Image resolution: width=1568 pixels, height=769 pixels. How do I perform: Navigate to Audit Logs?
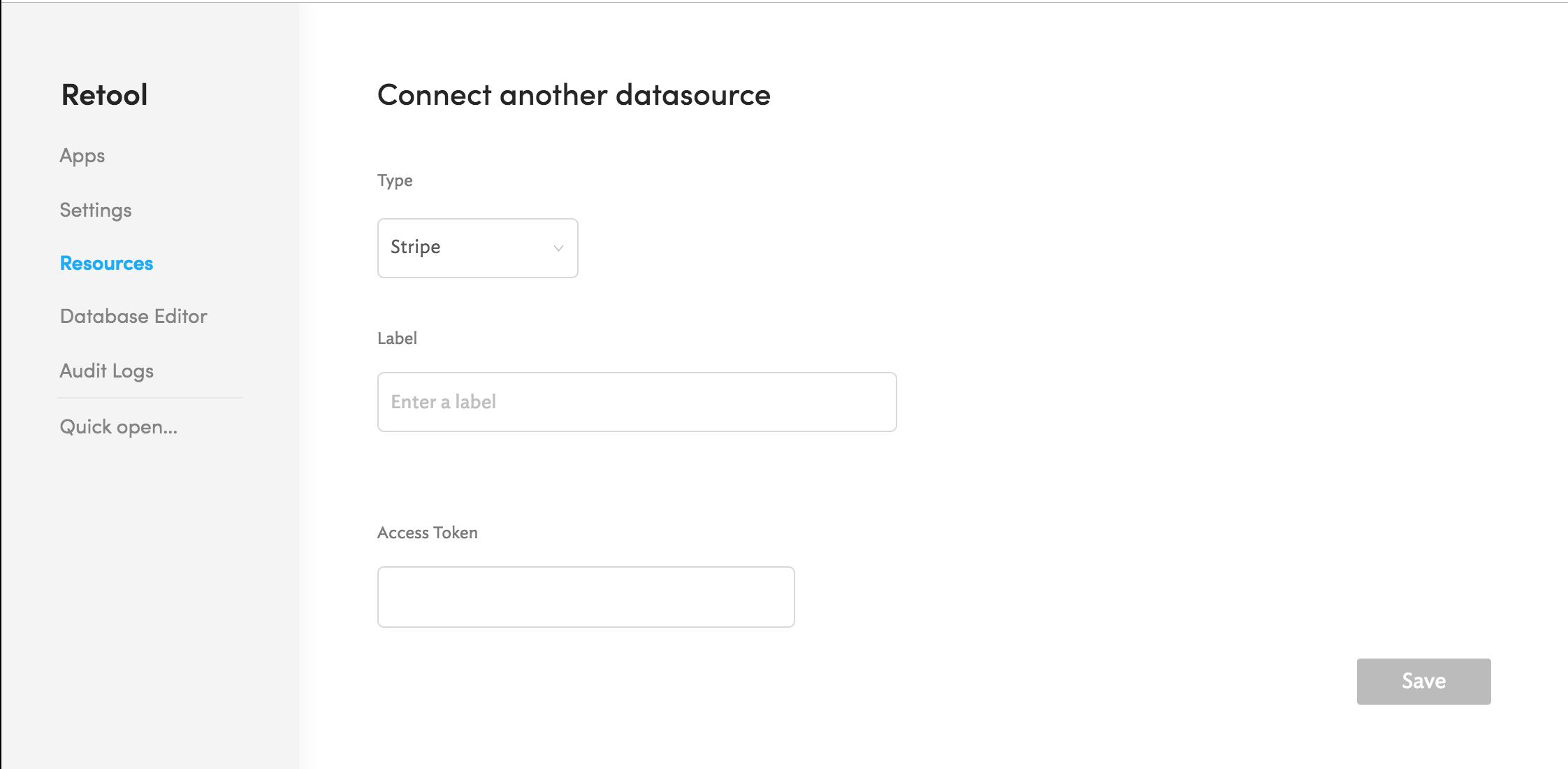tap(106, 371)
